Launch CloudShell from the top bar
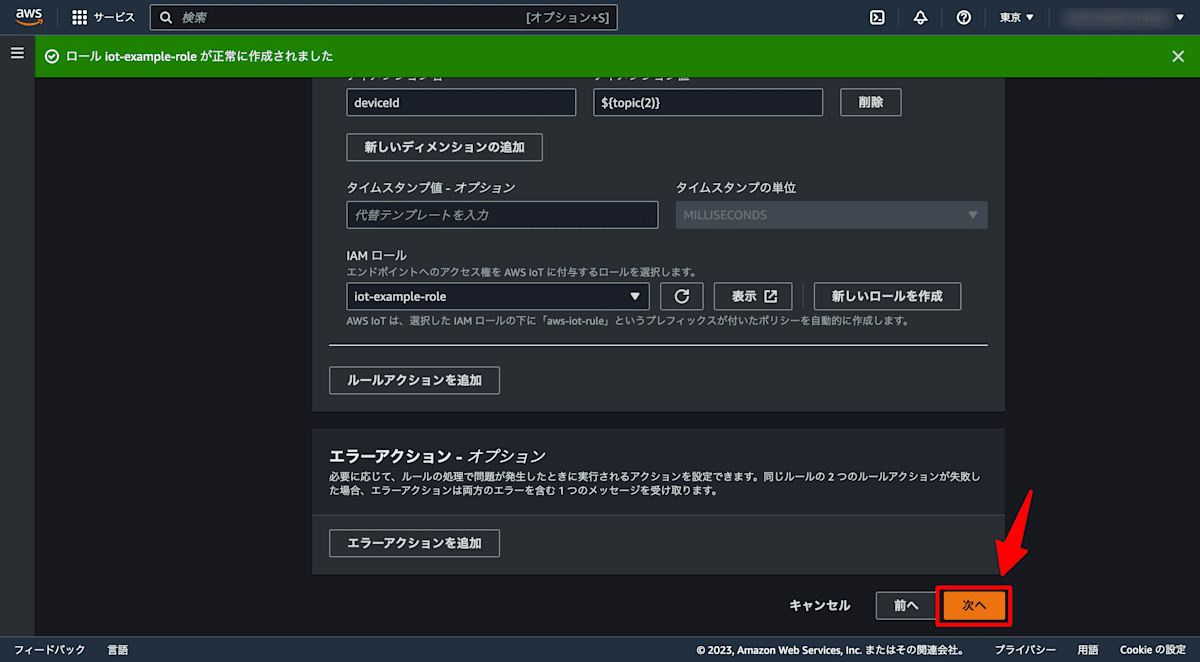This screenshot has width=1200, height=662. 877,17
